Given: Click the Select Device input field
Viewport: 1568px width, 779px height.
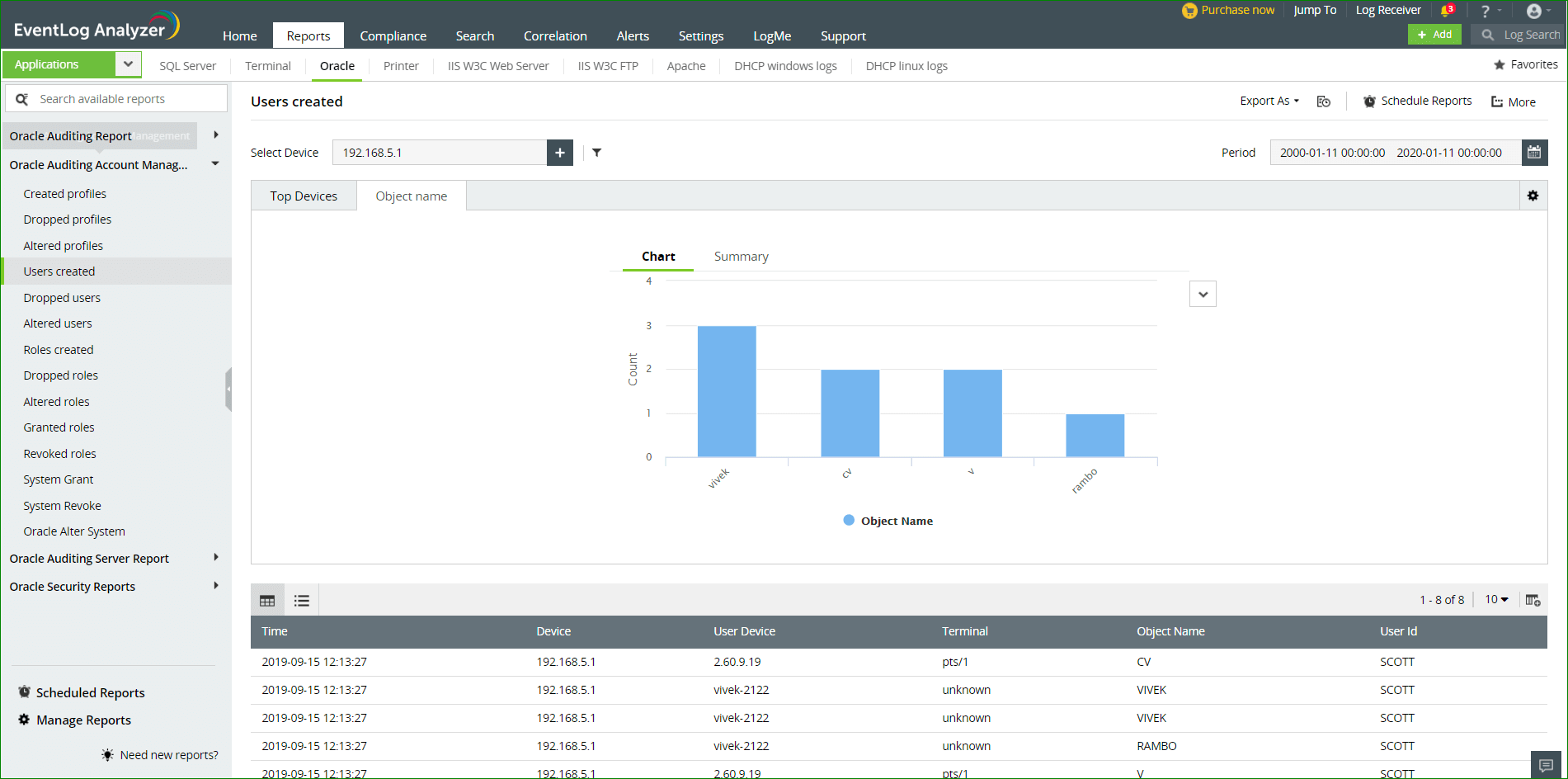Looking at the screenshot, I should click(440, 153).
